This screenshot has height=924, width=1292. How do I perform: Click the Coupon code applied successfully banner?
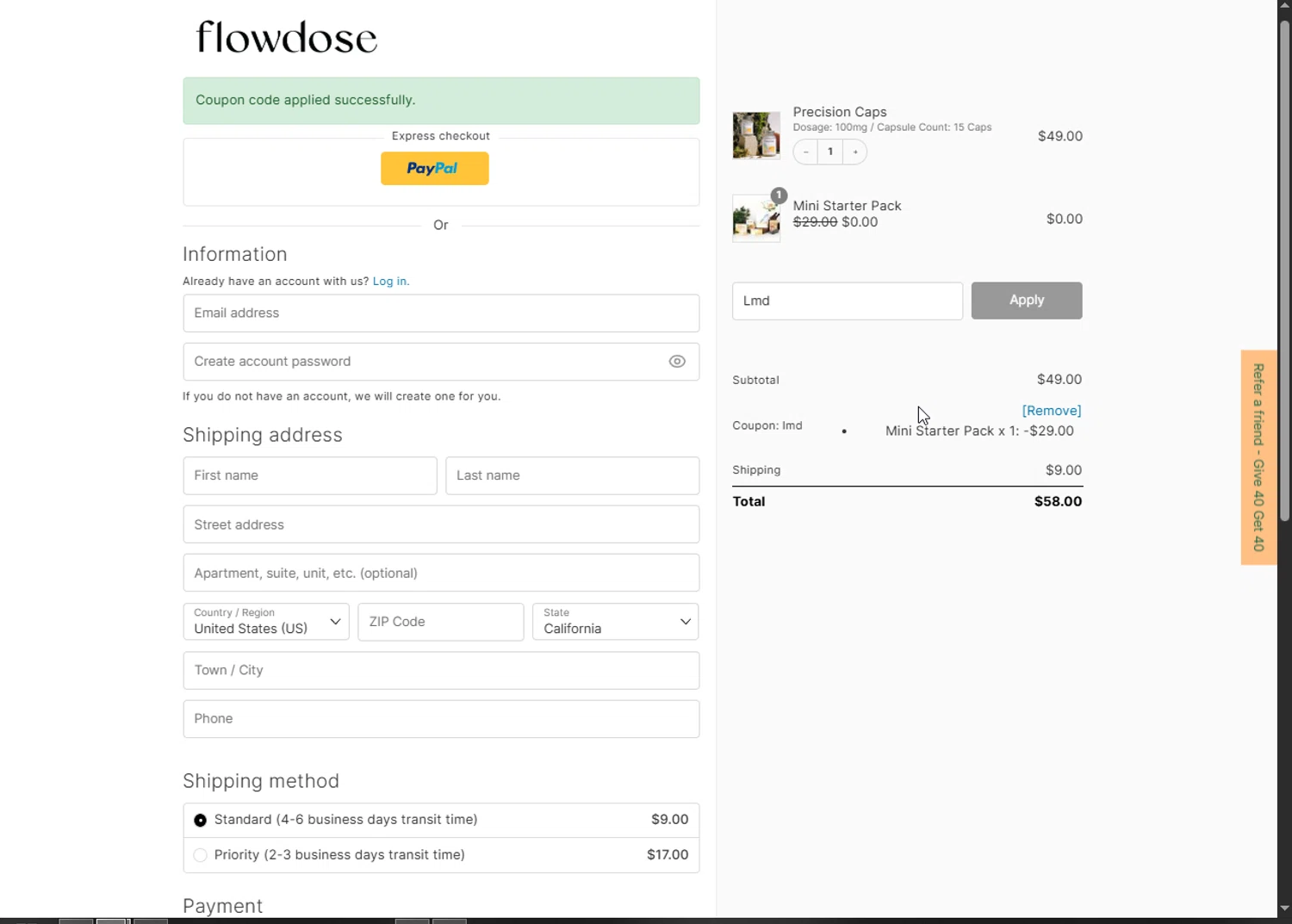[441, 101]
